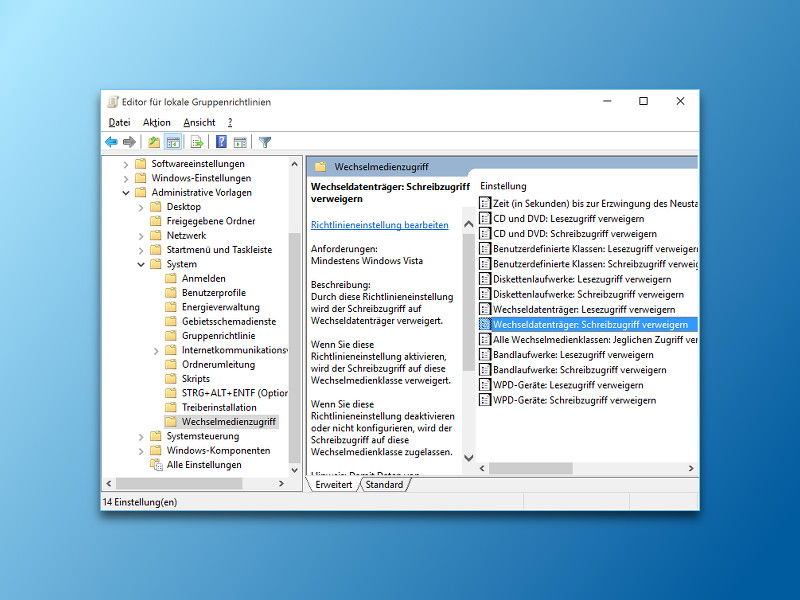Image resolution: width=800 pixels, height=600 pixels.
Task: Open the Aktion menu
Action: click(x=157, y=122)
